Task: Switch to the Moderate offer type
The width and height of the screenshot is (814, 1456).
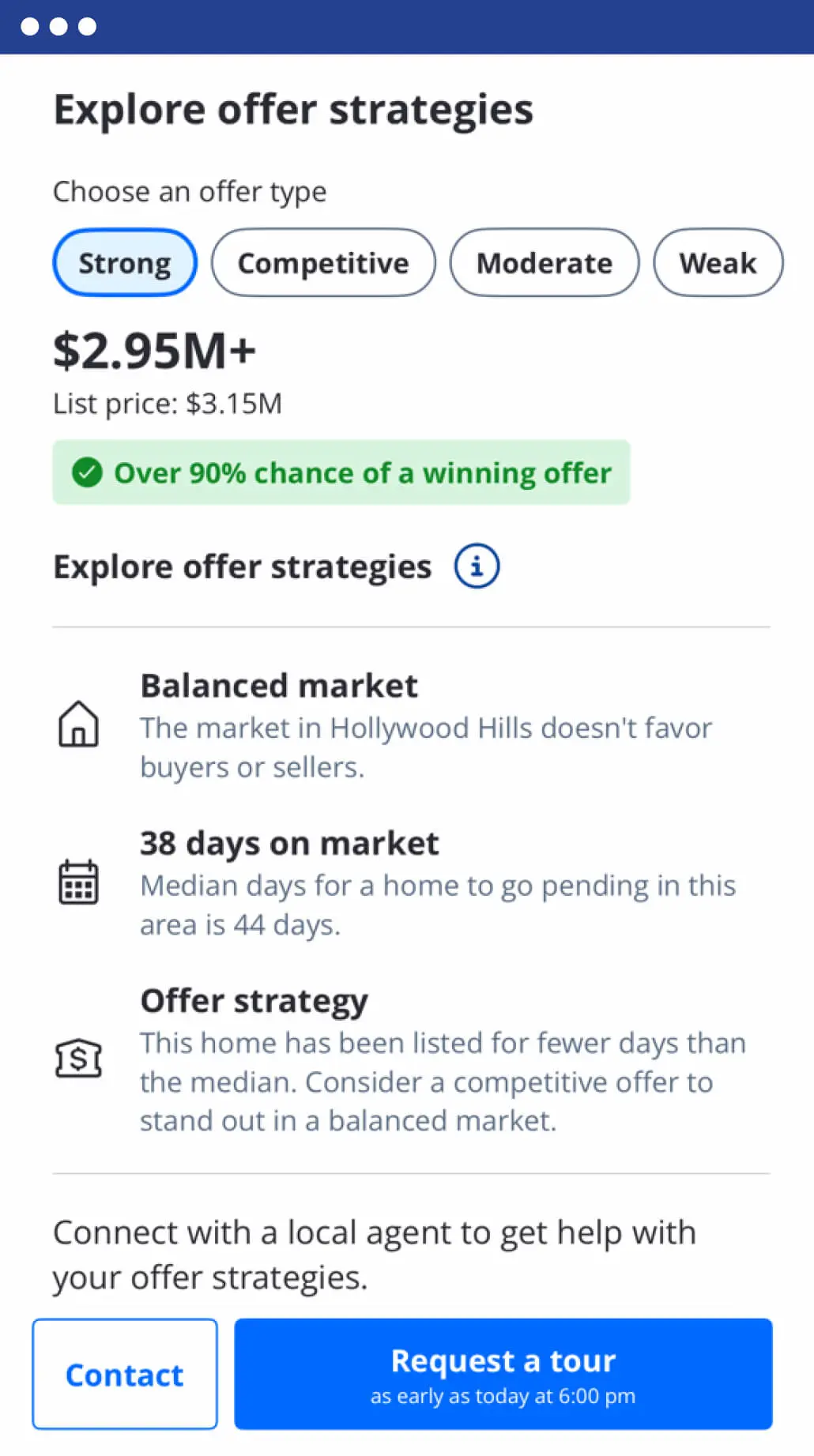Action: coord(544,263)
